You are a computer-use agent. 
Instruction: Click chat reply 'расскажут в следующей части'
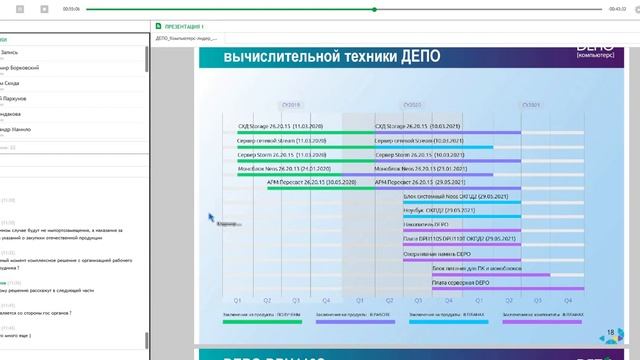click(x=47, y=291)
